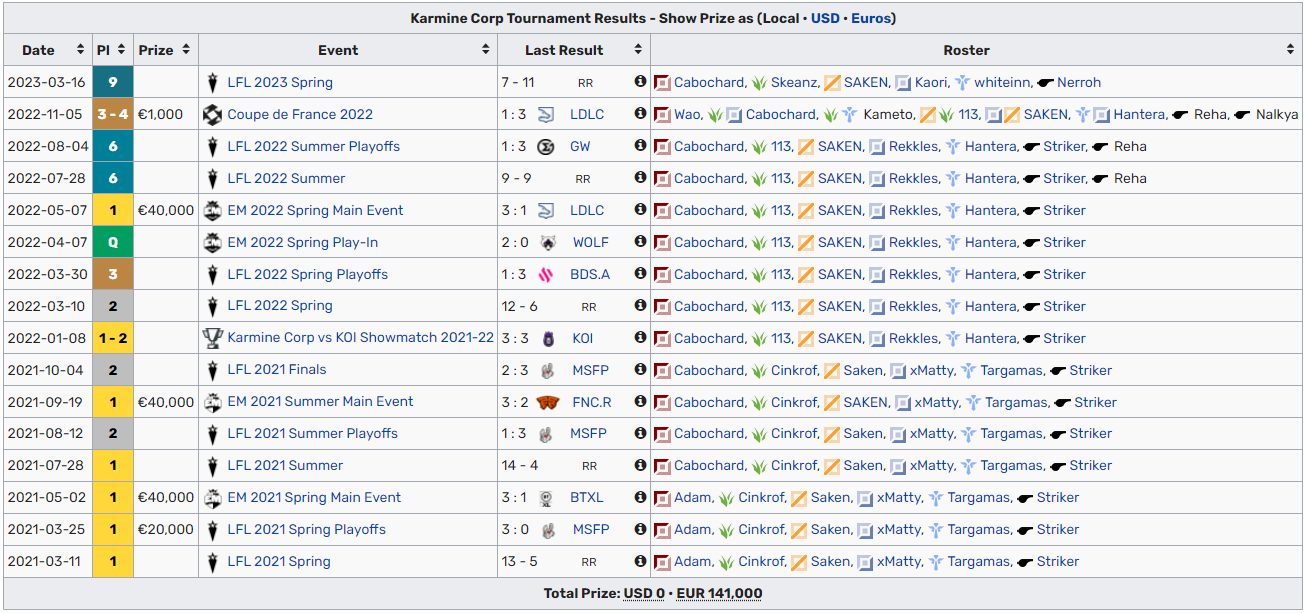1304x613 pixels.
Task: Open Karmine Corp vs KOI Showmatch link
Action: click(360, 338)
